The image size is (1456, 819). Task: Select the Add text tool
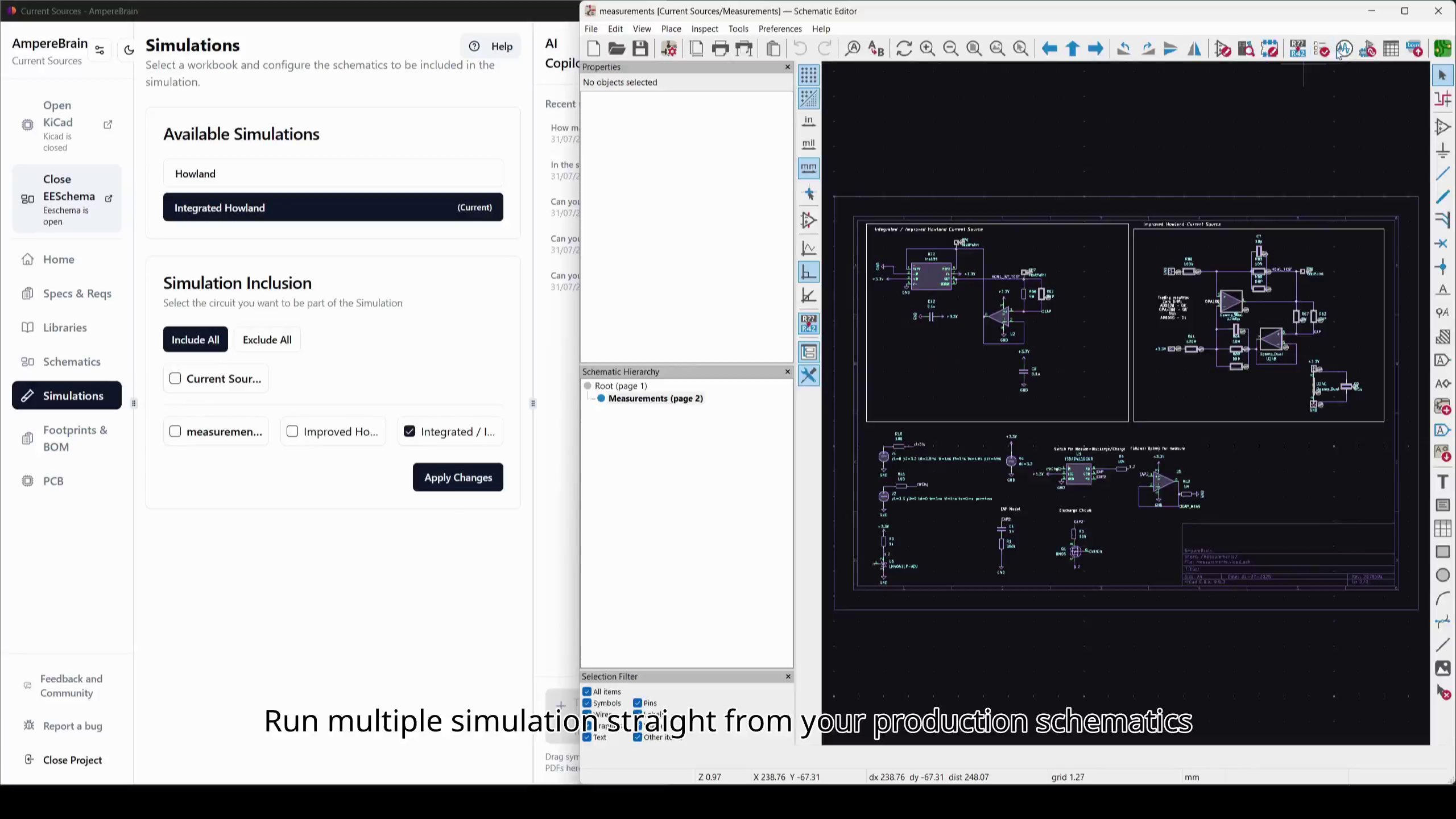coord(1442,482)
